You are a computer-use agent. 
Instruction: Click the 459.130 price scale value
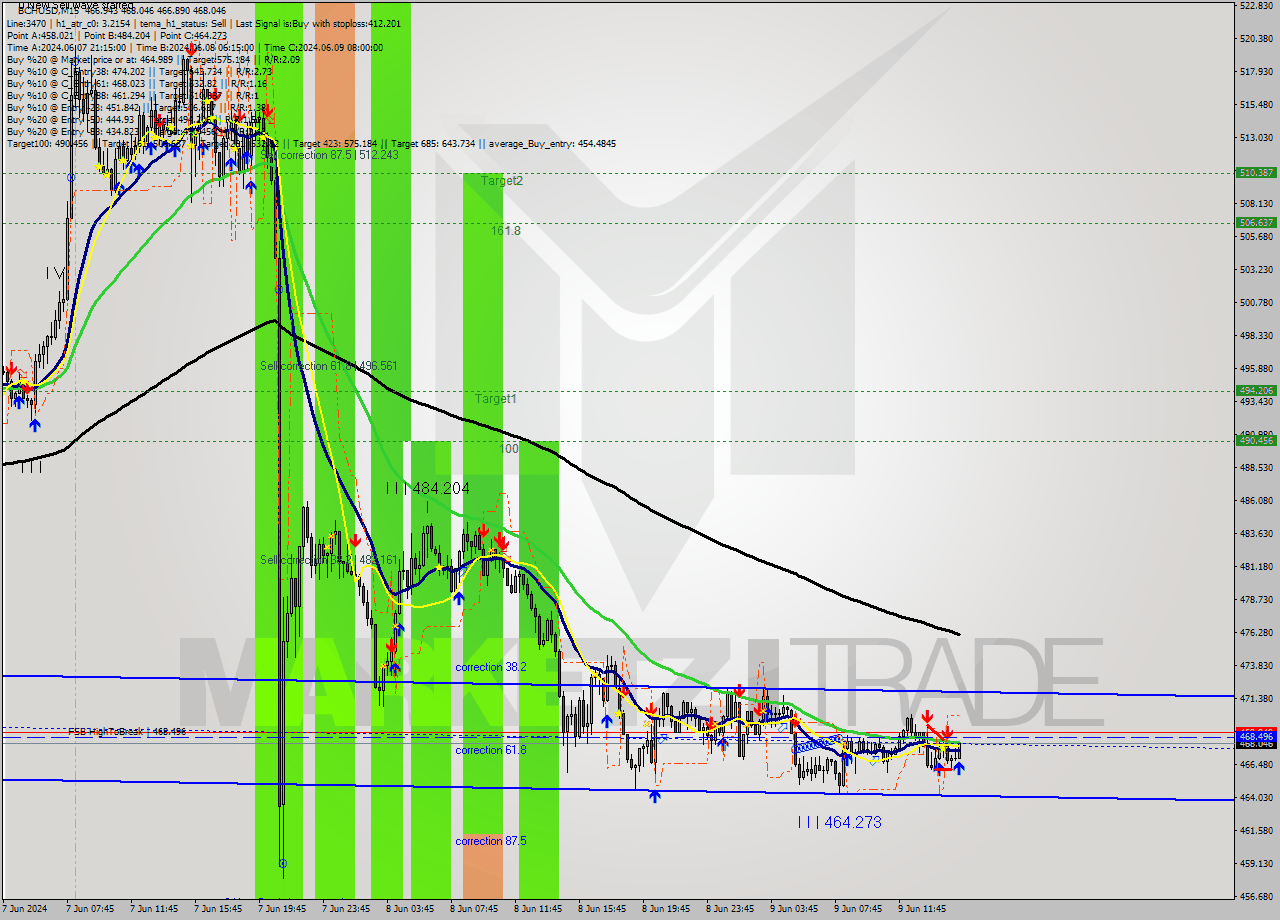[x=1256, y=863]
